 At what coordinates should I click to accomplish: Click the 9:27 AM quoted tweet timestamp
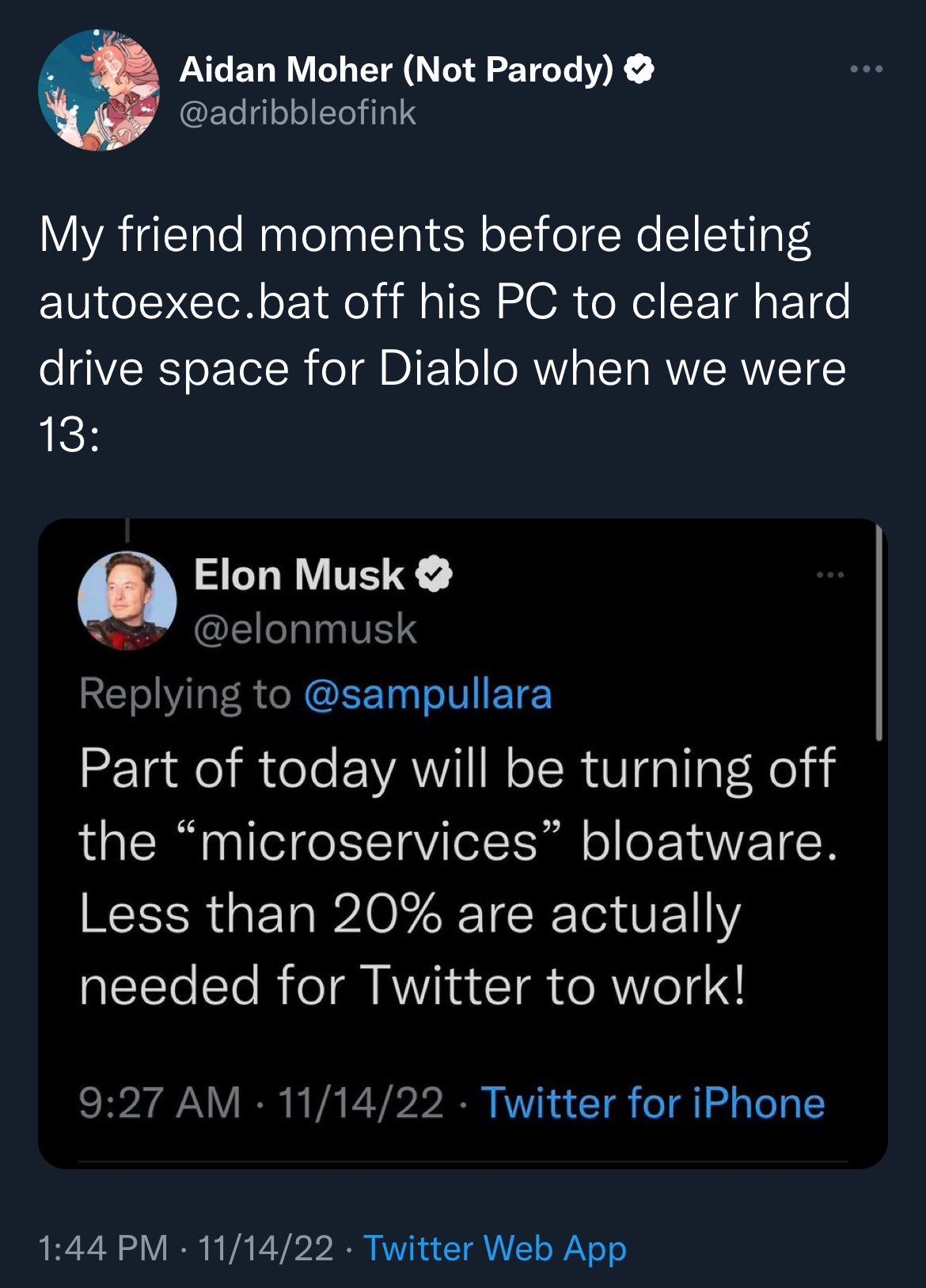pos(159,1103)
